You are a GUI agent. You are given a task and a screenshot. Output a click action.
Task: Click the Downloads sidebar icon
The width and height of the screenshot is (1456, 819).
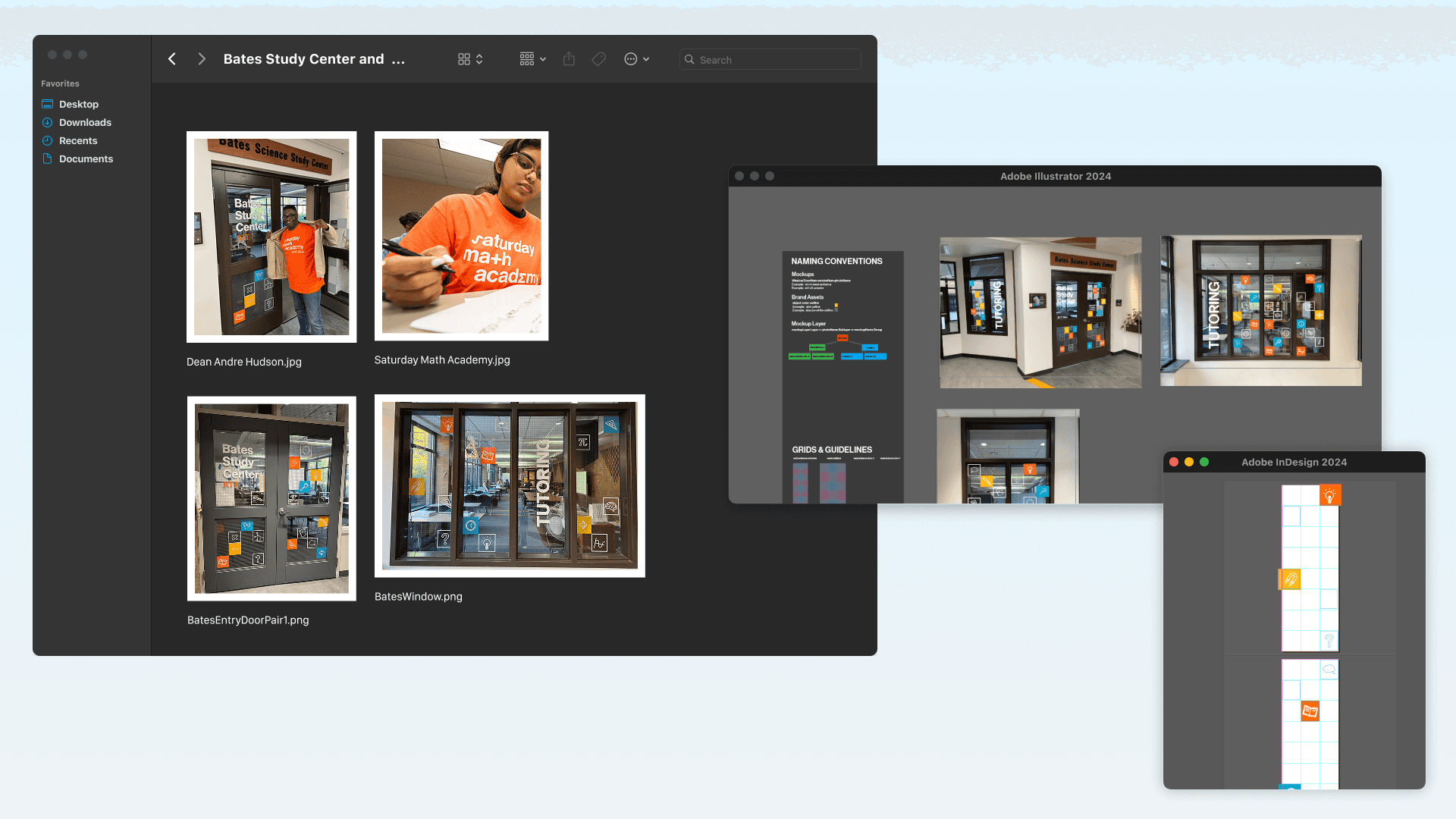coord(48,122)
